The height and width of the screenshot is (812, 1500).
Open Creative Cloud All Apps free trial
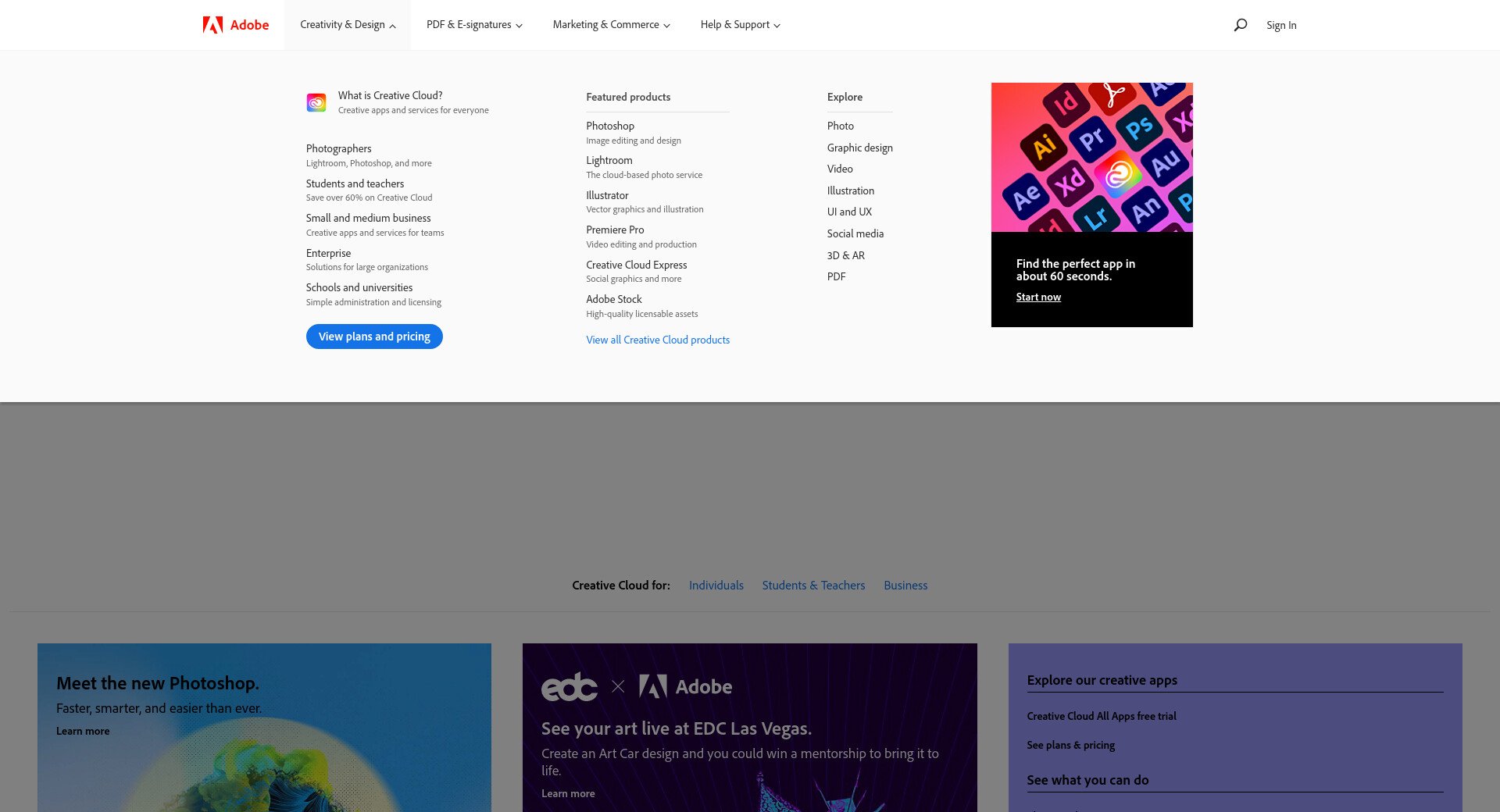tap(1102, 716)
